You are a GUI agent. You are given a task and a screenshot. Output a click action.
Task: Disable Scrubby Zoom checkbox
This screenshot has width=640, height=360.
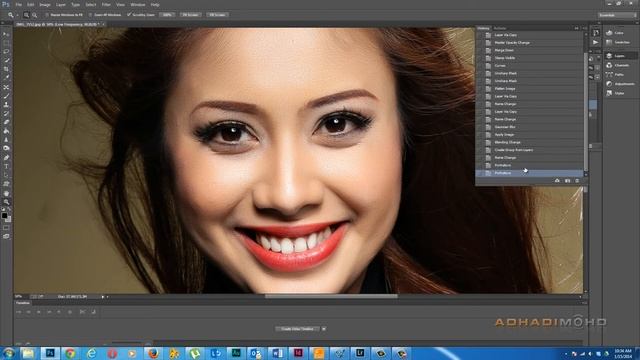click(129, 15)
